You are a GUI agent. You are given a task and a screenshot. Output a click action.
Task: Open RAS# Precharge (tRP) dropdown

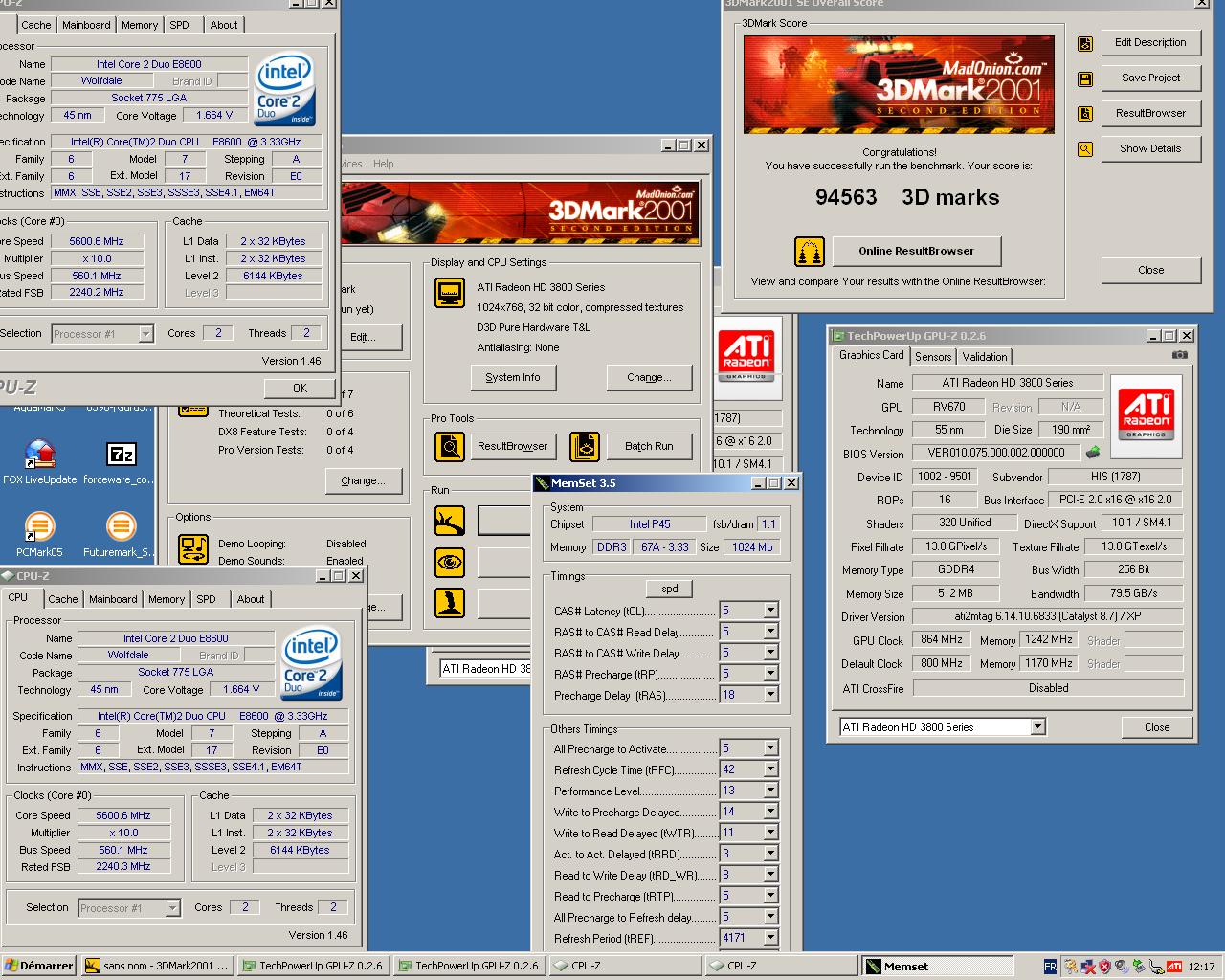(x=770, y=674)
